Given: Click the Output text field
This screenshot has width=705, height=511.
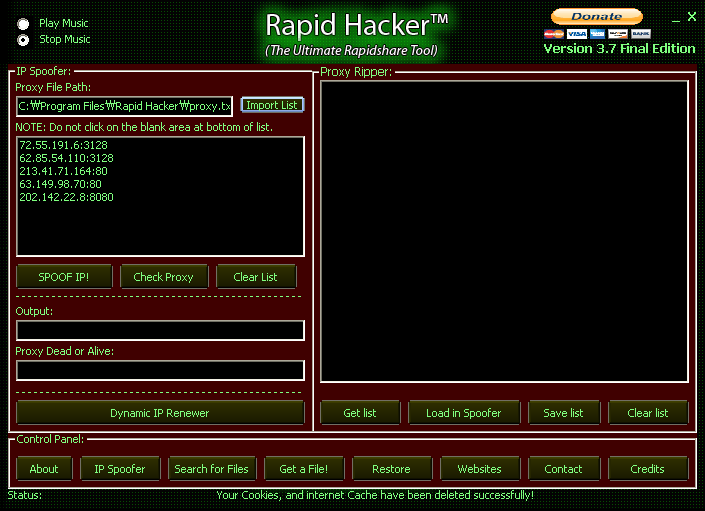Looking at the screenshot, I should tap(161, 330).
